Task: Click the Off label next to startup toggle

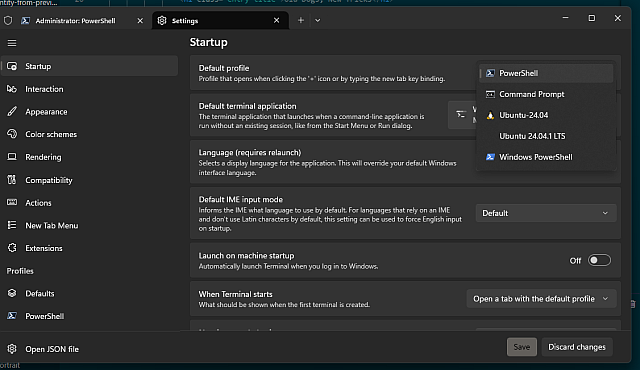Action: click(x=575, y=261)
